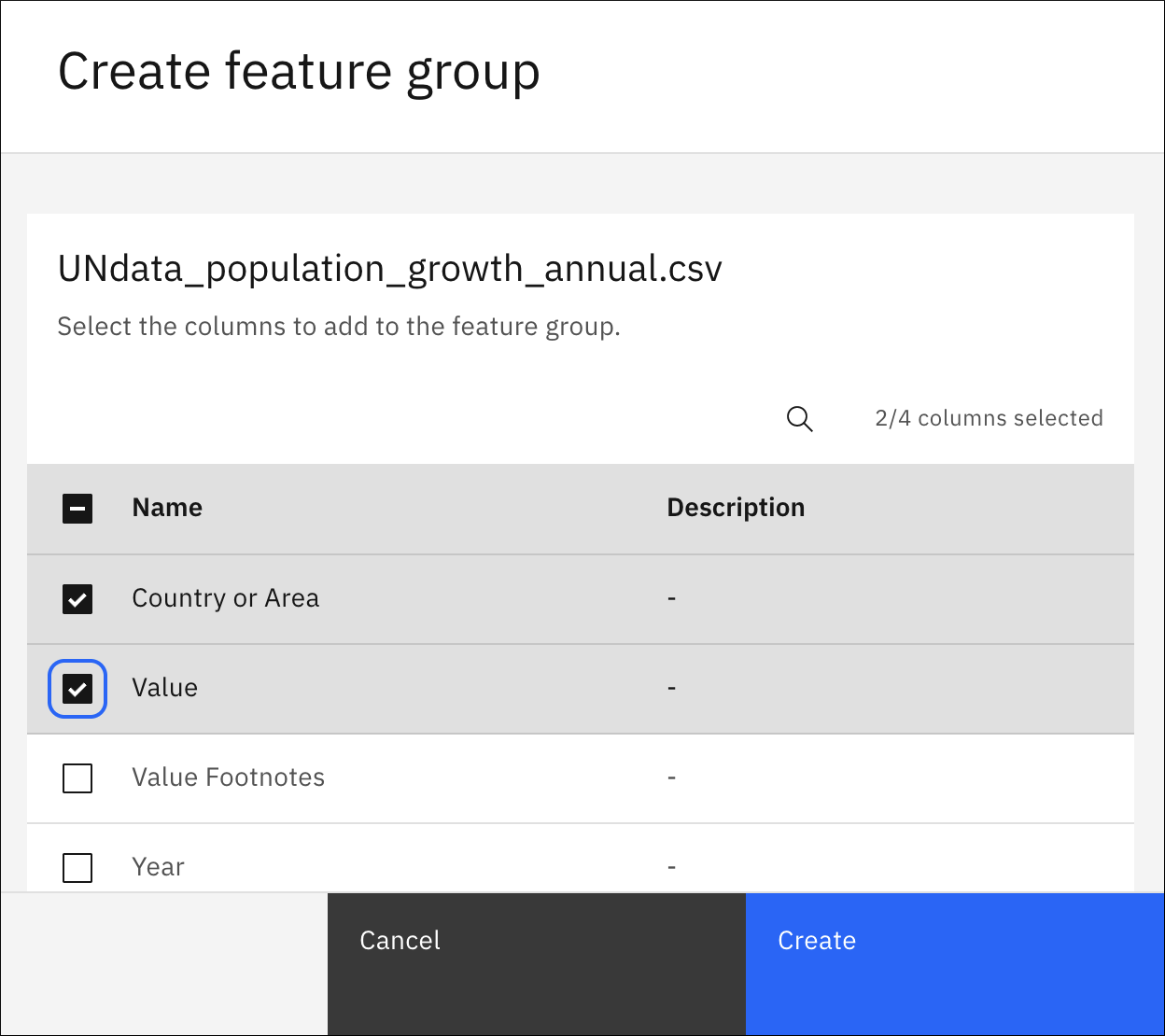Toggle the select-all checkbox in header

pos(77,508)
